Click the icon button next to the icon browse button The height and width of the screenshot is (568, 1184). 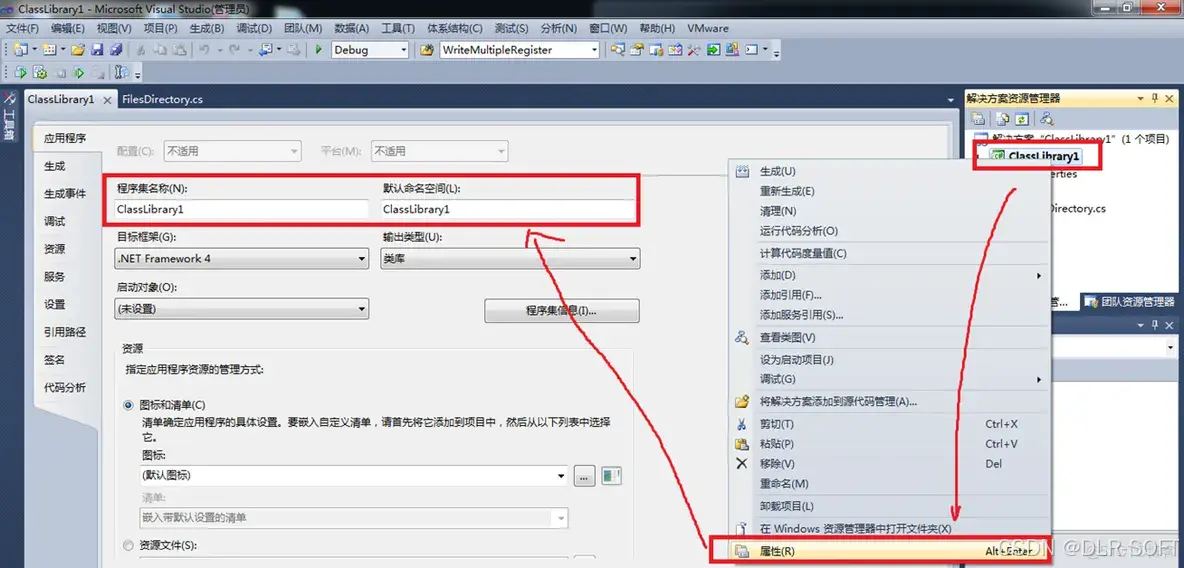pyautogui.click(x=611, y=476)
